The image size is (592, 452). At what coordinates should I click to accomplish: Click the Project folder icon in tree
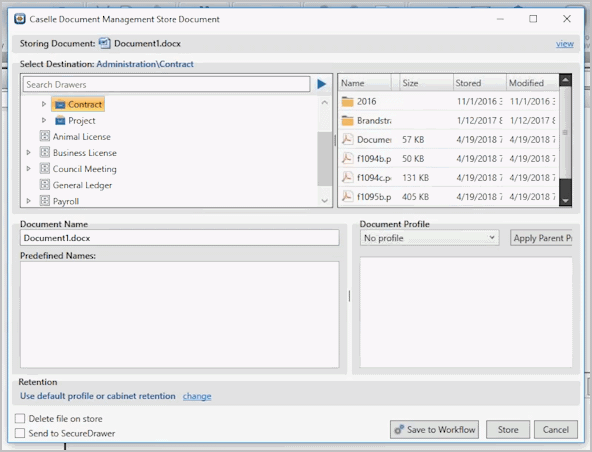60,120
